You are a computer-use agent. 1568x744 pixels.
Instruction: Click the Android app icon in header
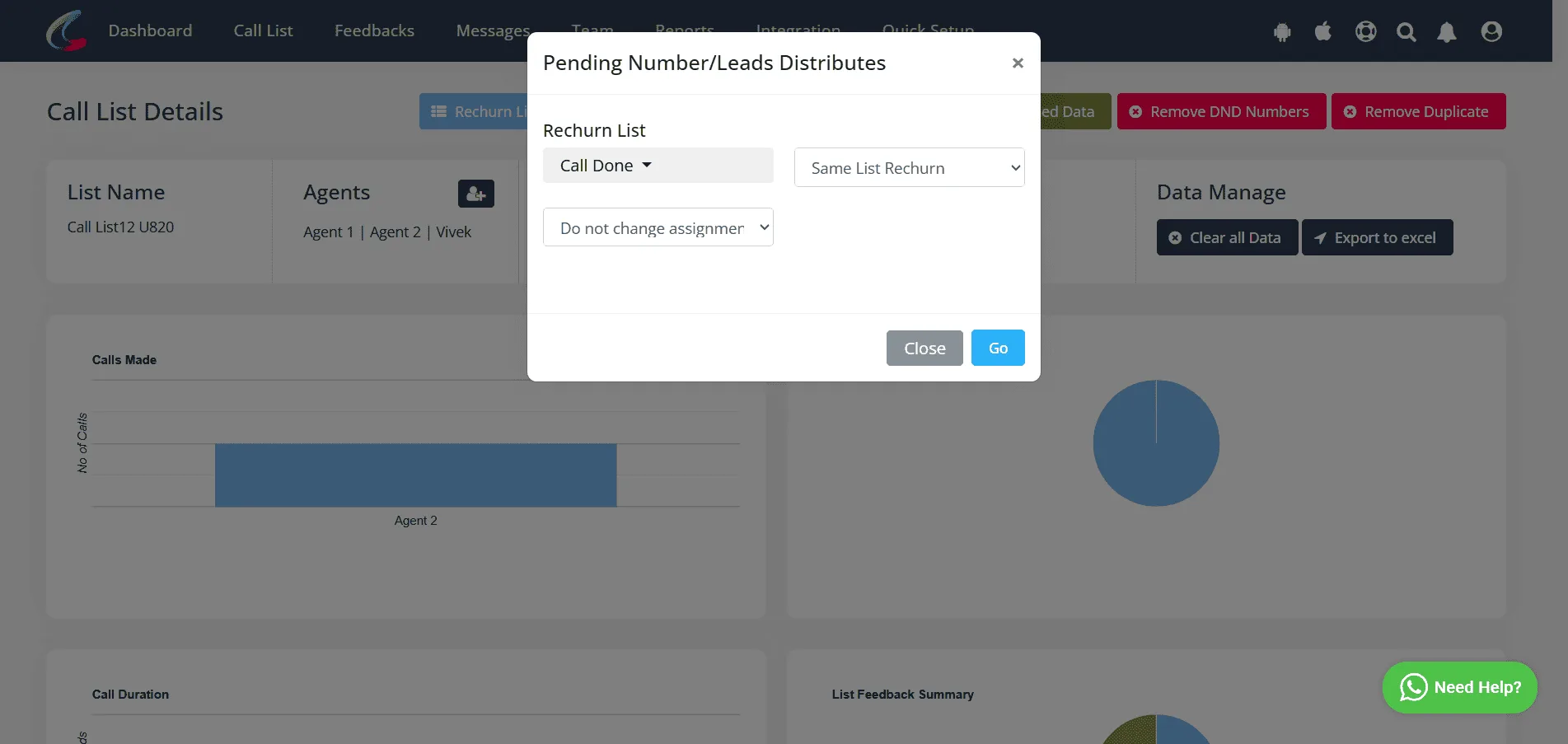coord(1281,32)
